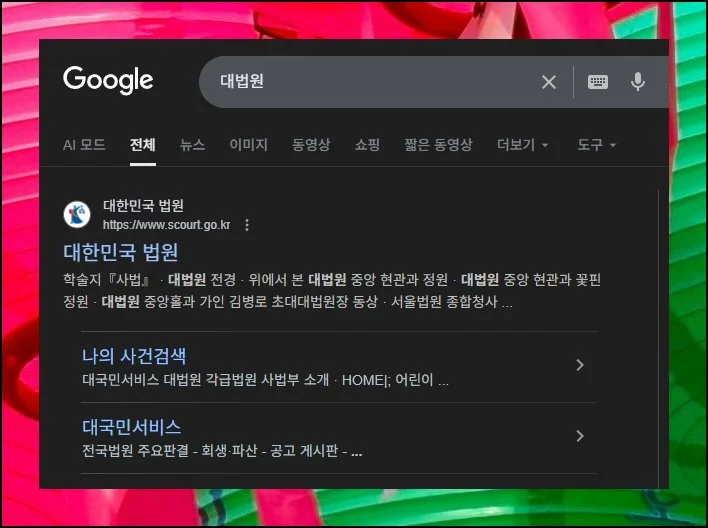This screenshot has width=708, height=528.
Task: Switch to the 쇼핑 tab
Action: tap(367, 145)
